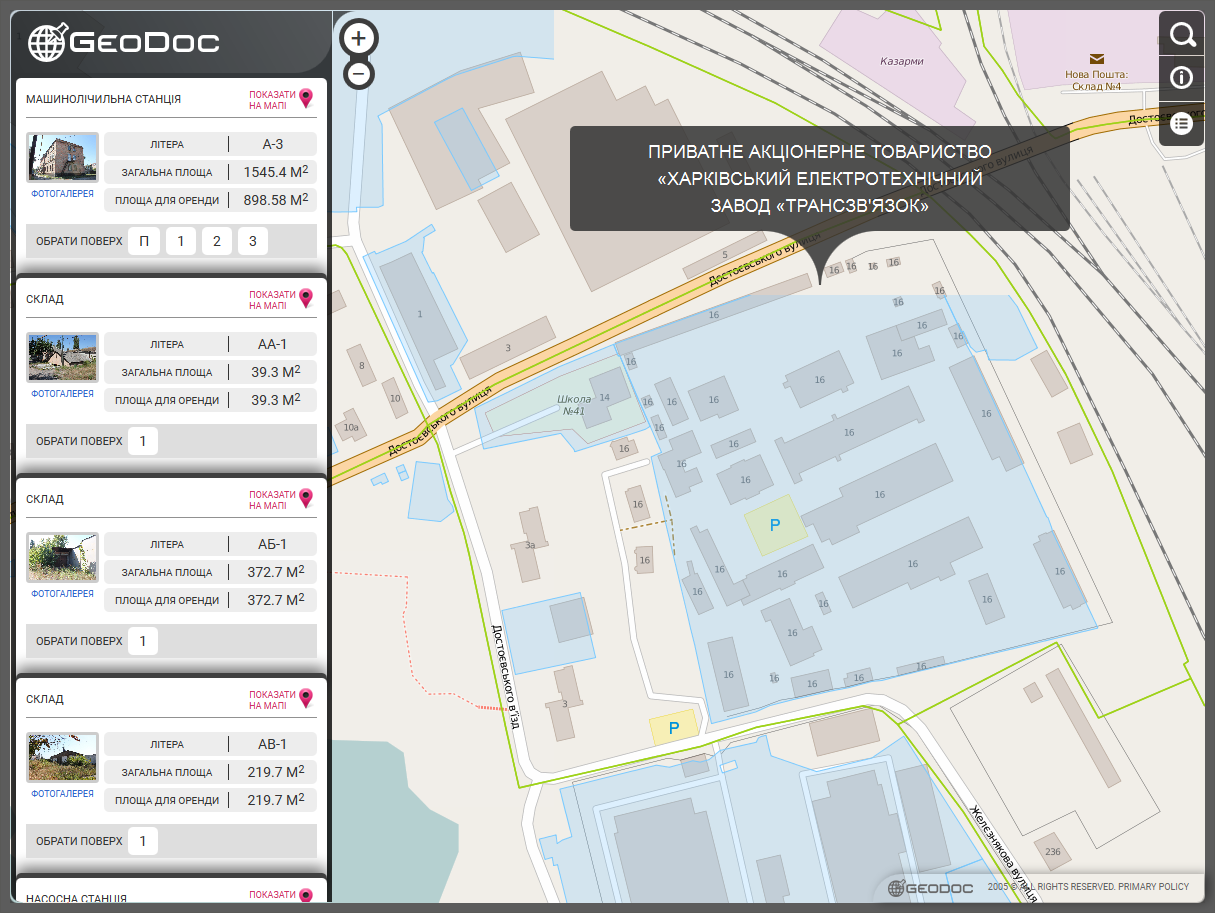Image resolution: width=1215 pixels, height=913 pixels.
Task: Click the footer GeoDoc logo
Action: (x=930, y=887)
